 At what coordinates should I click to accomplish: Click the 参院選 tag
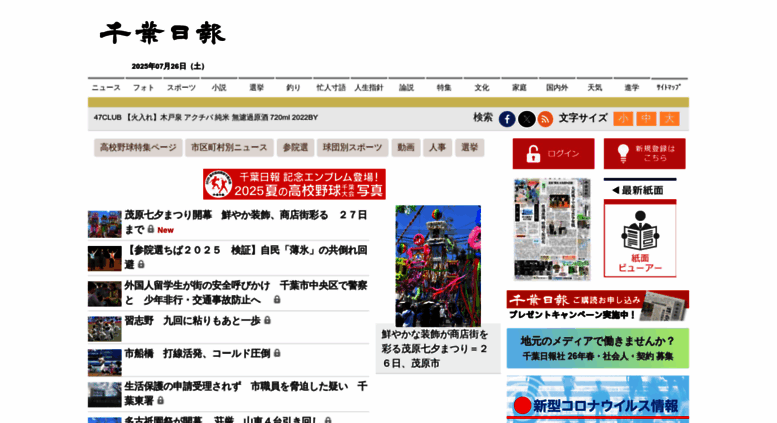click(x=295, y=148)
